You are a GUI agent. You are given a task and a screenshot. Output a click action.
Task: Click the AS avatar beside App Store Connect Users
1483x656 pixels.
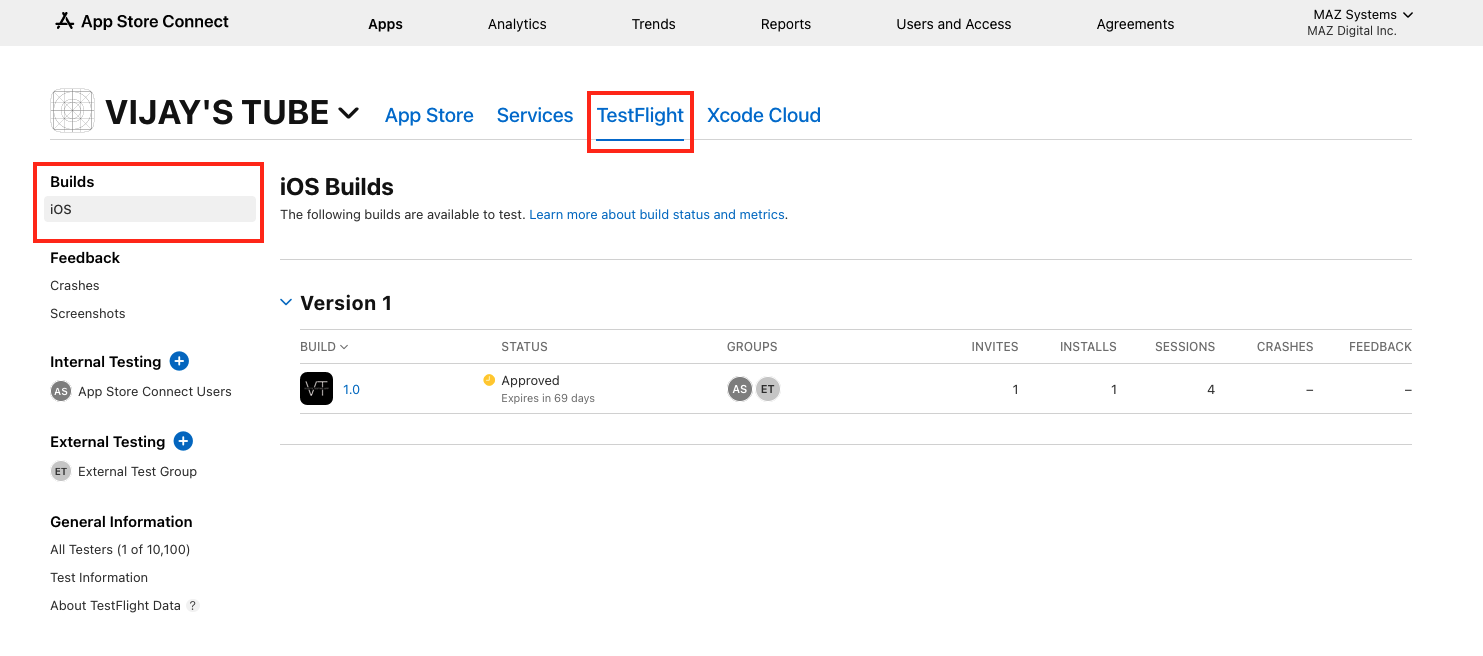tap(61, 391)
